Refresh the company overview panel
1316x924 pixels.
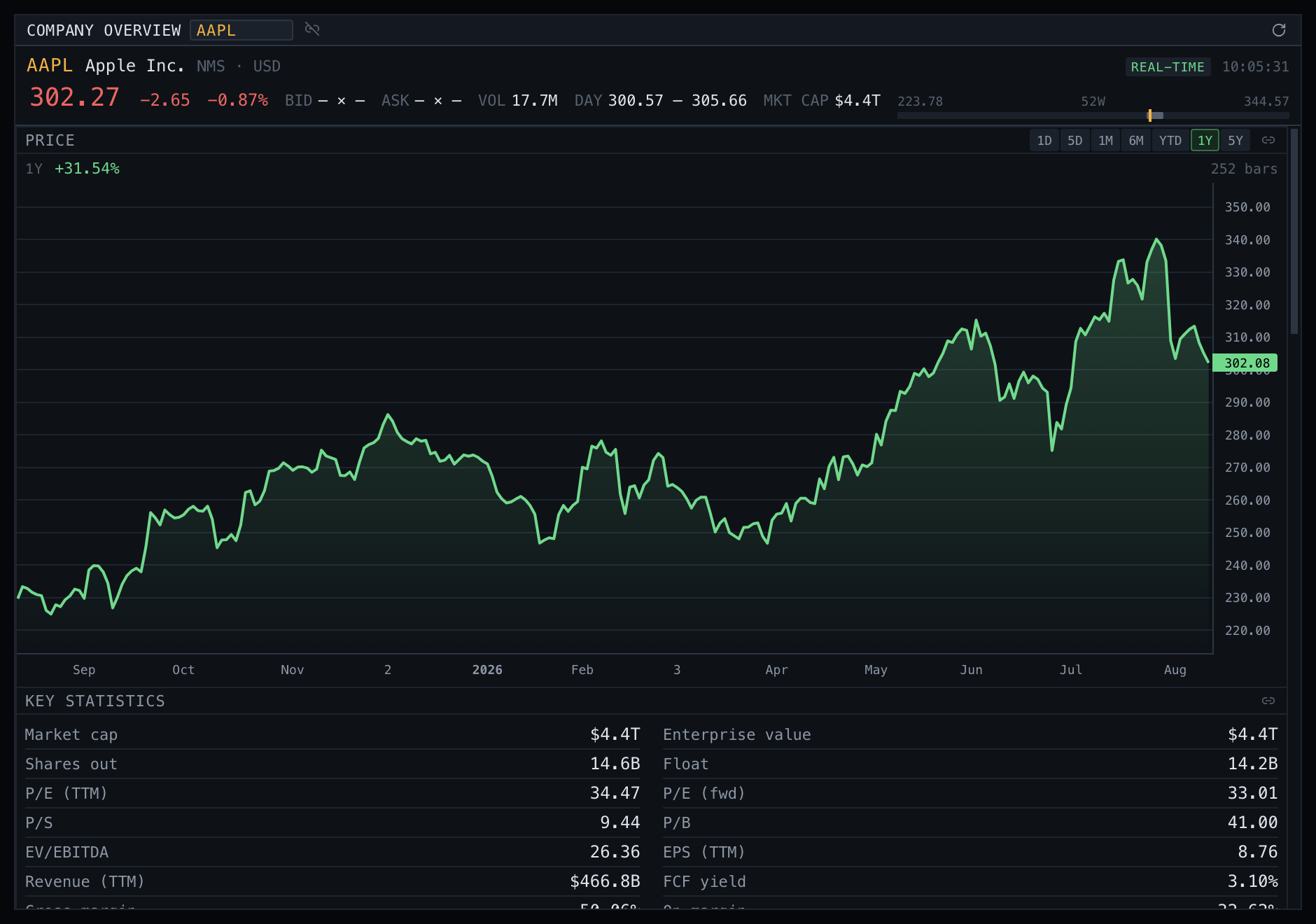[1279, 30]
